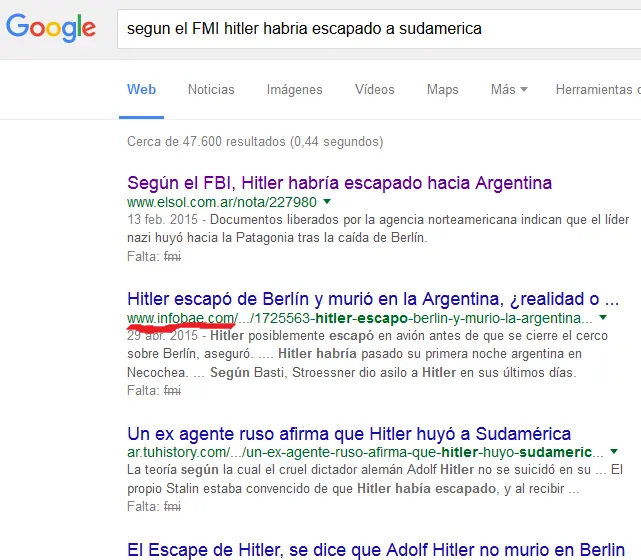Image resolution: width=641 pixels, height=560 pixels.
Task: Click the ar.tuhistory.com URL text
Action: pyautogui.click(x=365, y=452)
